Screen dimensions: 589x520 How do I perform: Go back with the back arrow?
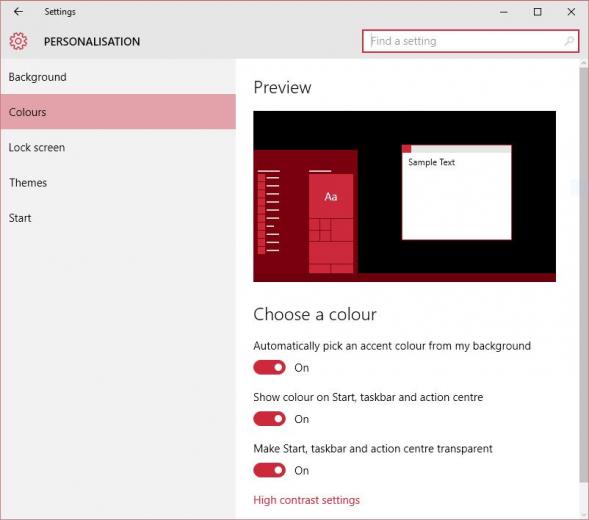[18, 12]
